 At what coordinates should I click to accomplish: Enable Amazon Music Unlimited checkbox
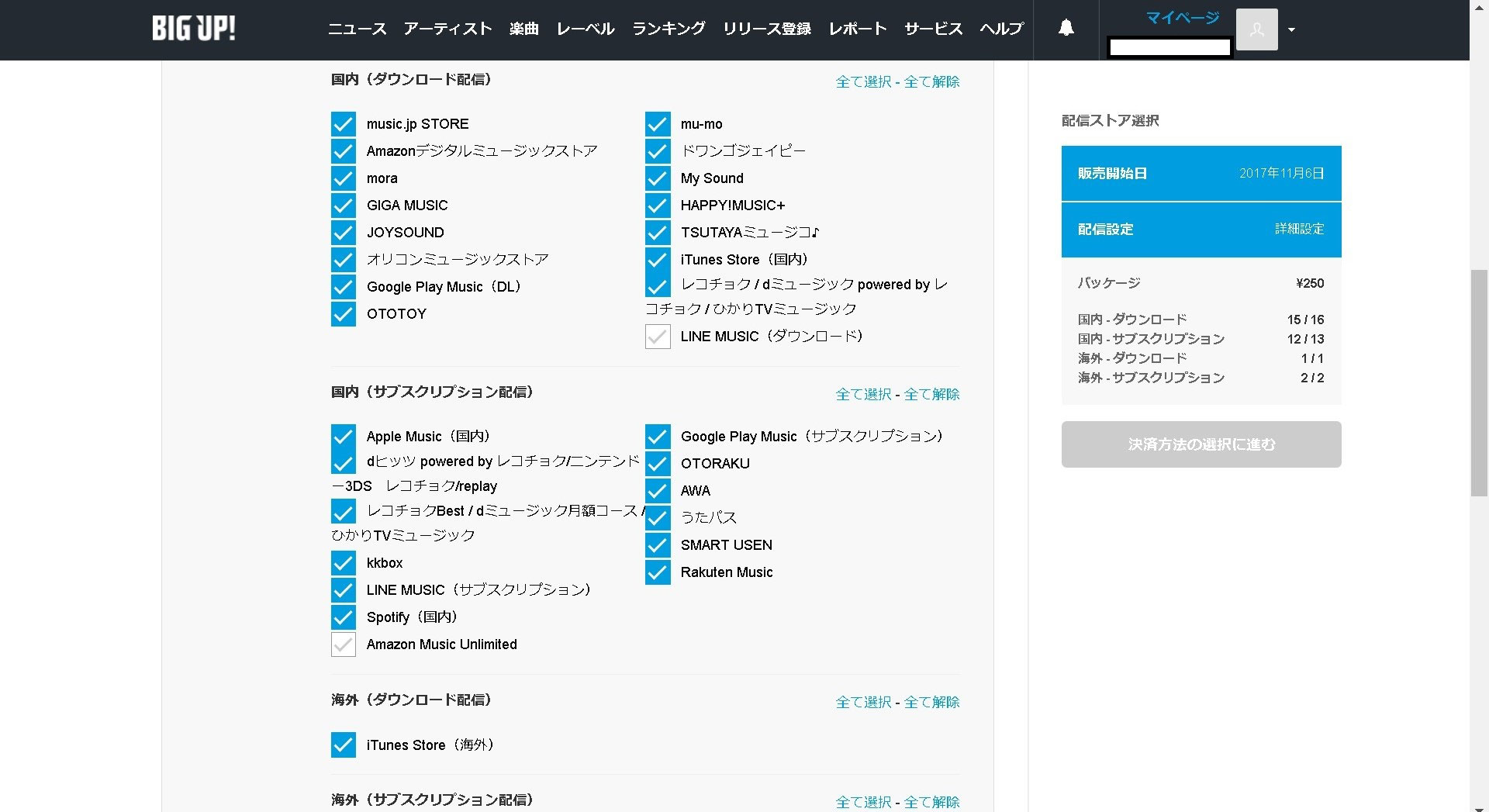344,644
